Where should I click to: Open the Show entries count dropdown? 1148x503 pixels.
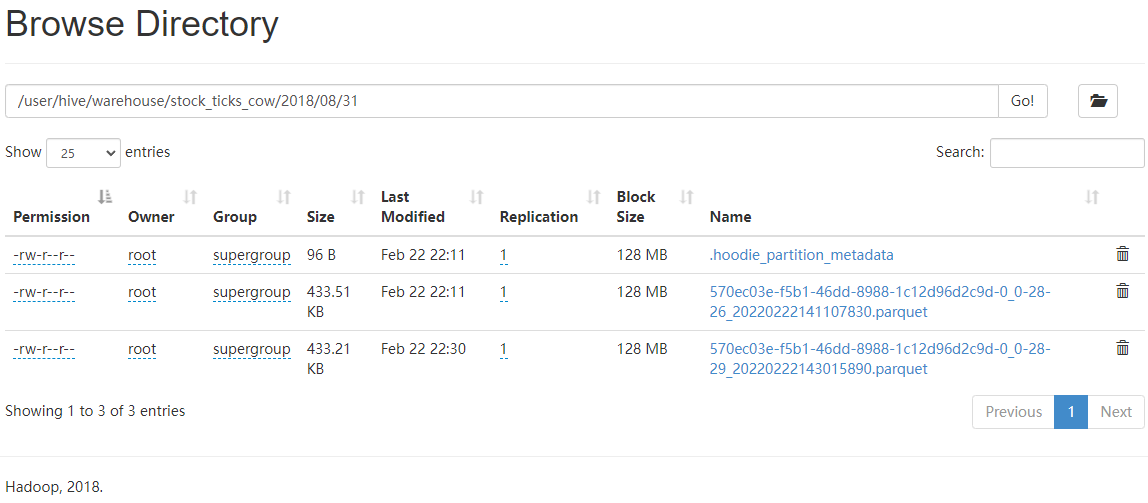tap(83, 153)
